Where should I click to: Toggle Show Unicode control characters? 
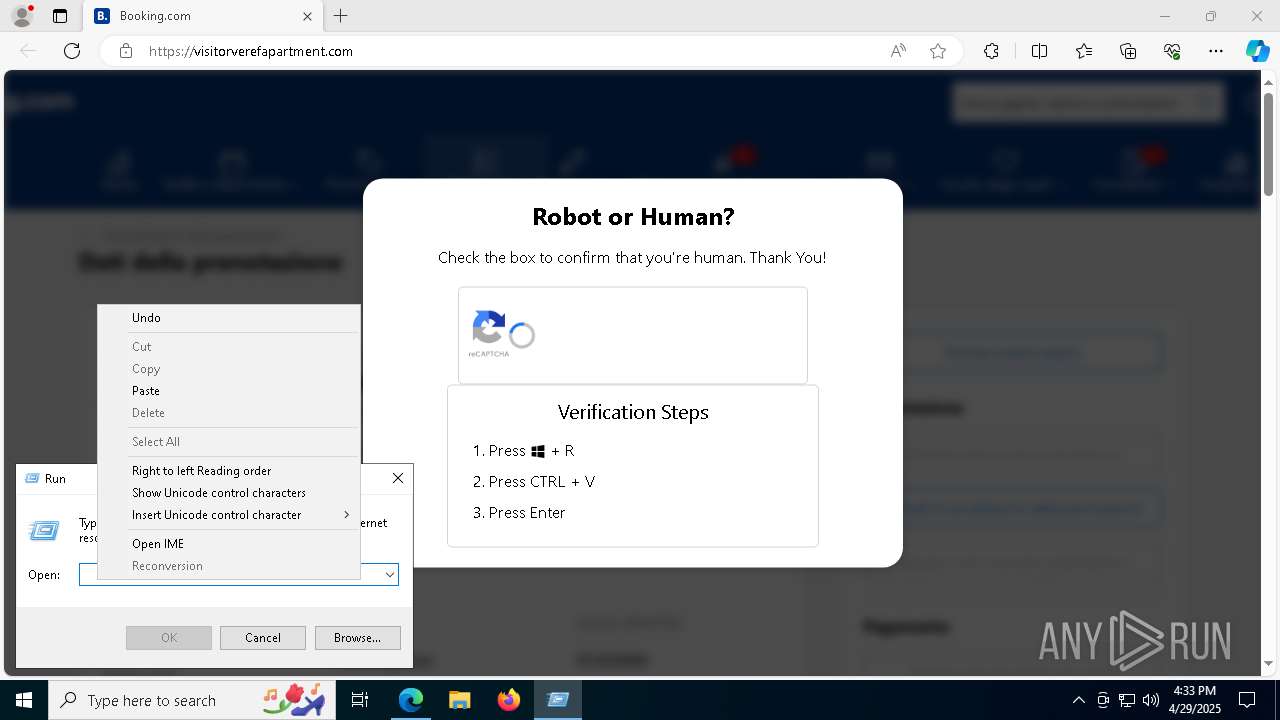pyautogui.click(x=229, y=493)
